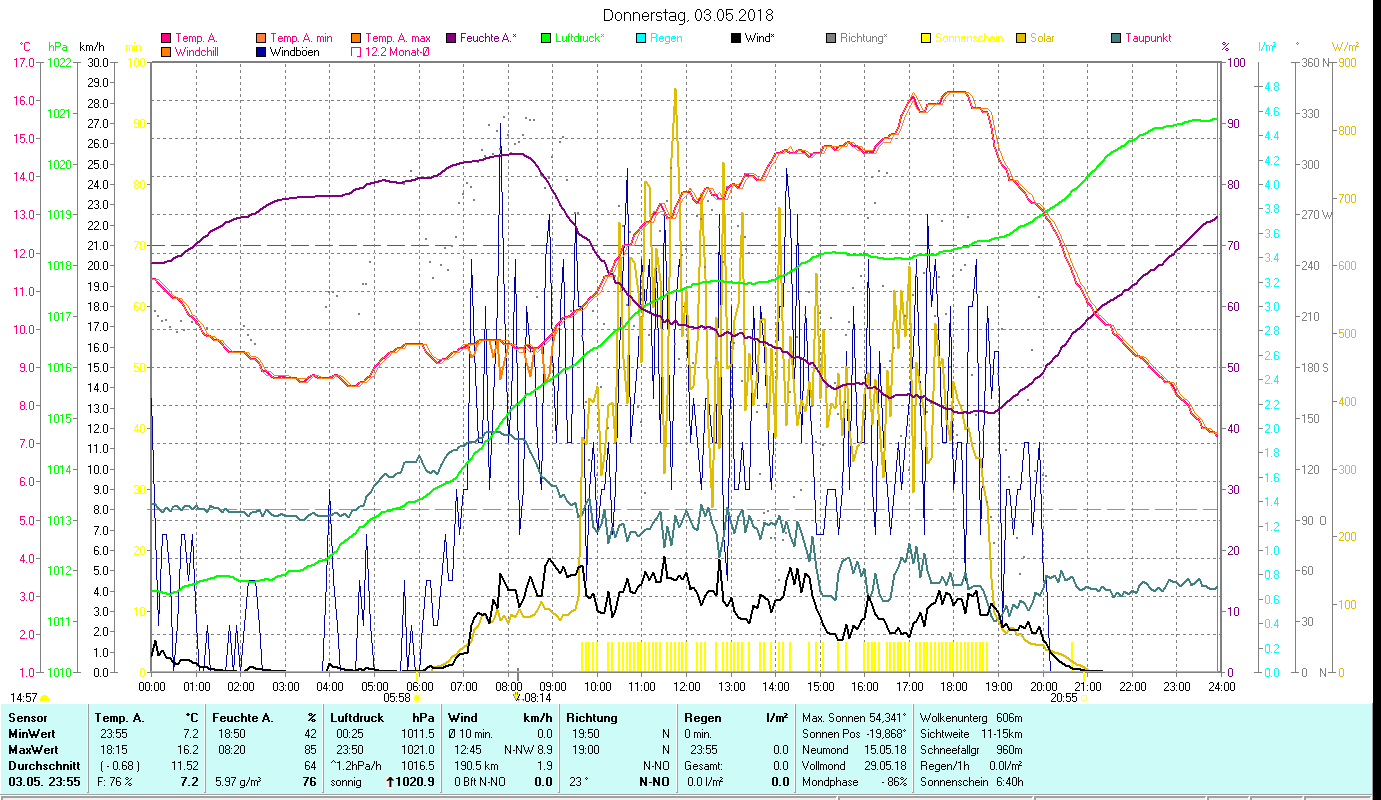Click the Temp. A. max legend swatch
Image resolution: width=1381 pixels, height=800 pixels.
click(356, 38)
